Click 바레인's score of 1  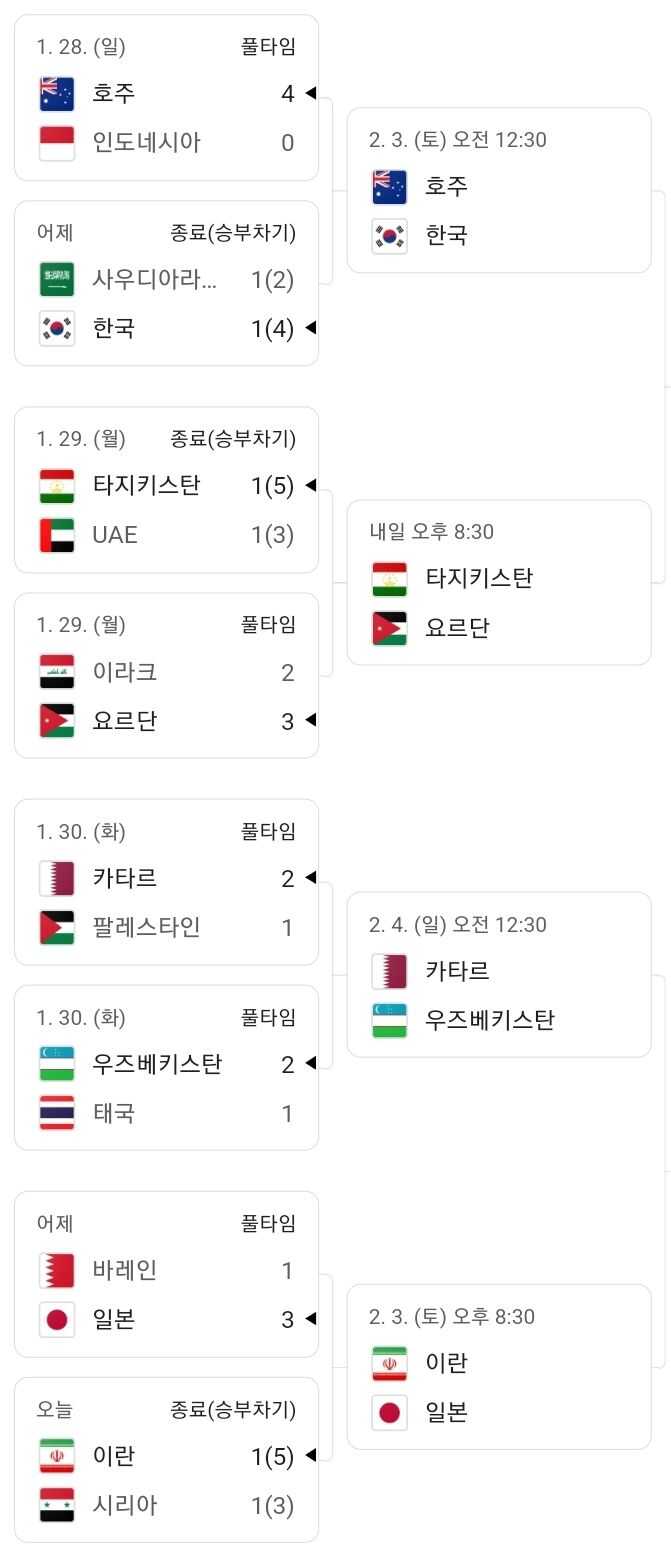pos(287,1271)
